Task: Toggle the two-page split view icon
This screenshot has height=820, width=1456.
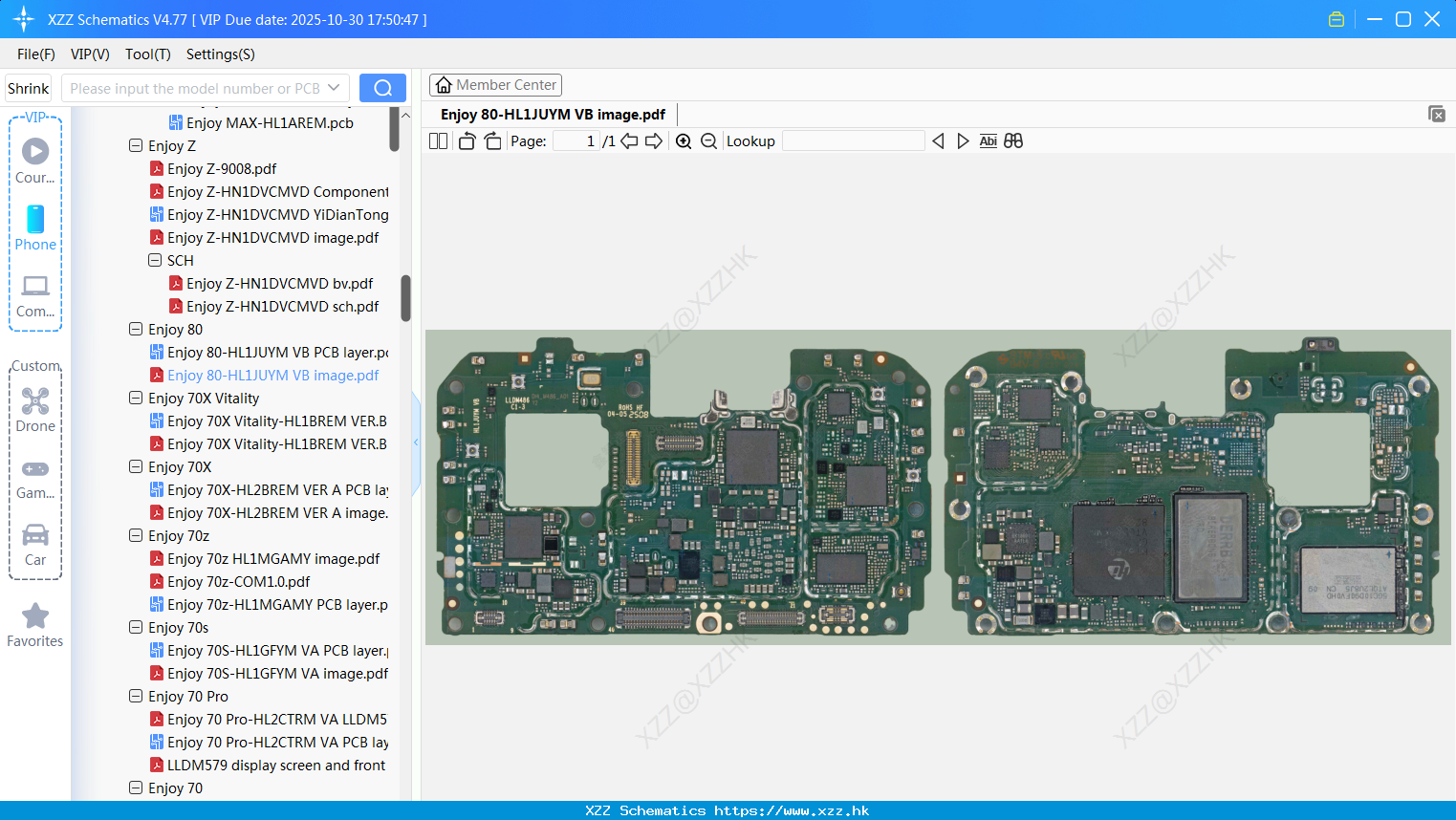Action: coord(438,141)
